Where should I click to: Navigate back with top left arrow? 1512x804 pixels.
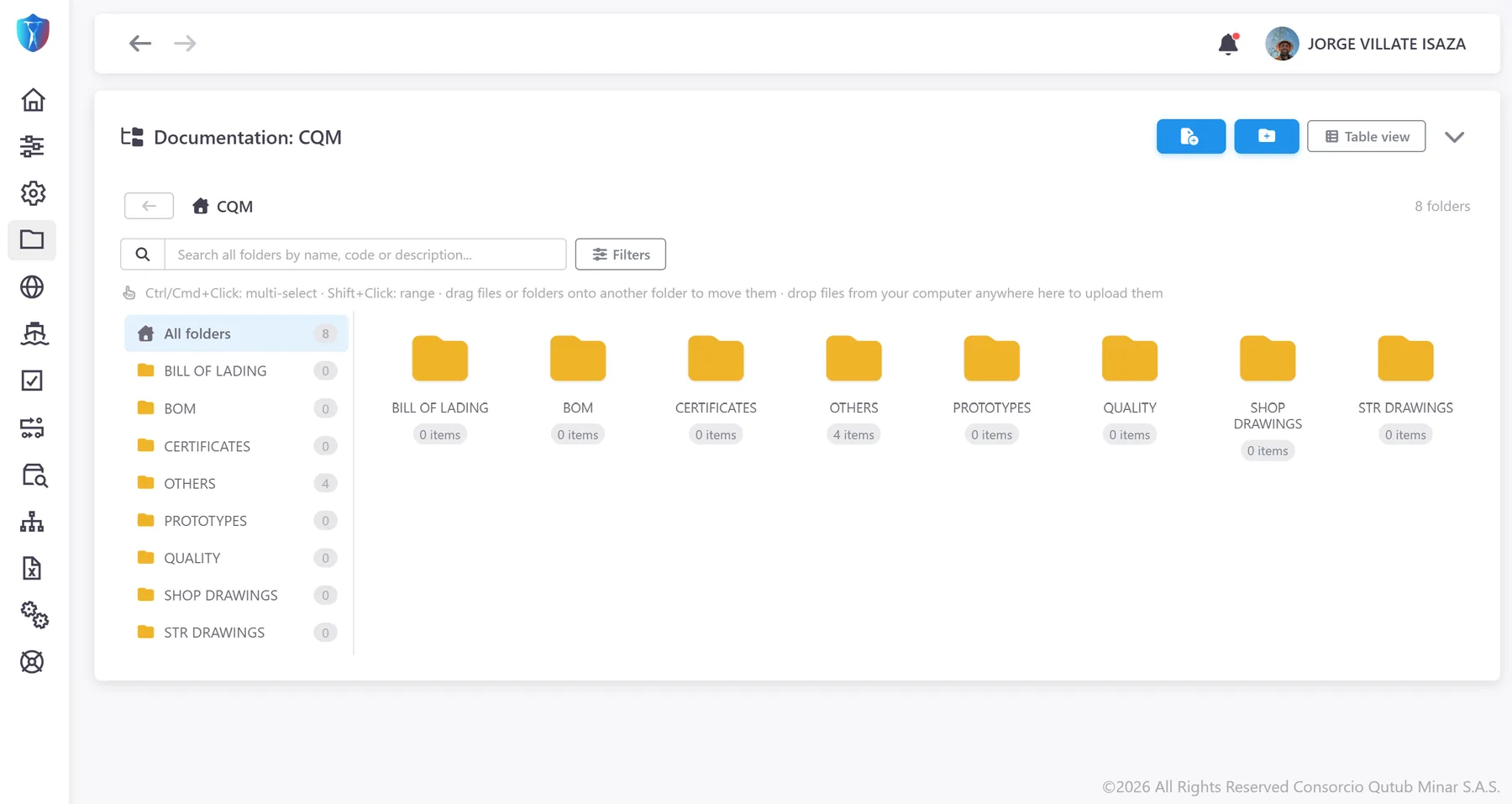(x=140, y=43)
